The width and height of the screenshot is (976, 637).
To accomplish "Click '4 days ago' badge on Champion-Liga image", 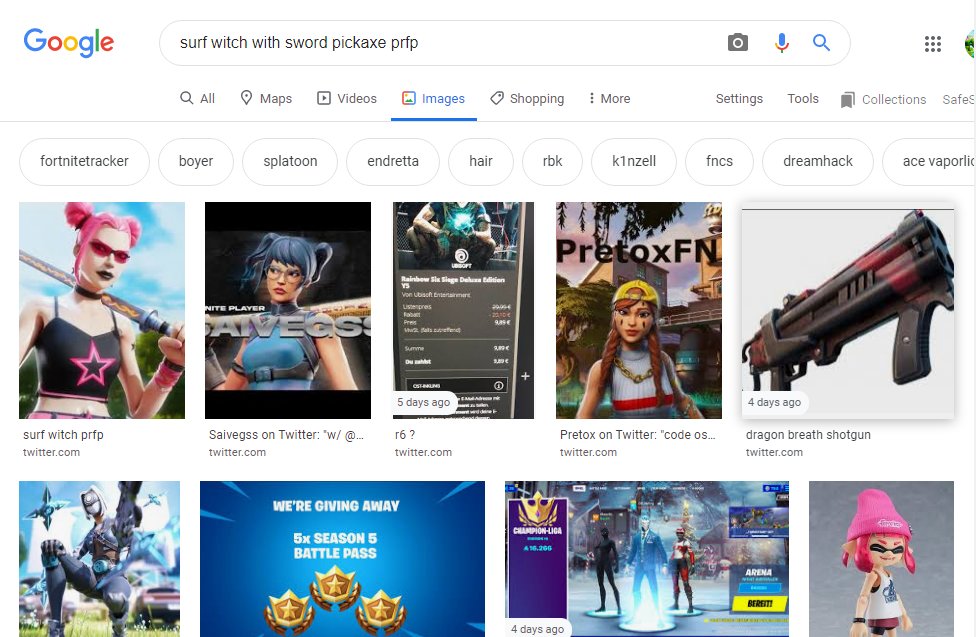I will click(x=537, y=629).
